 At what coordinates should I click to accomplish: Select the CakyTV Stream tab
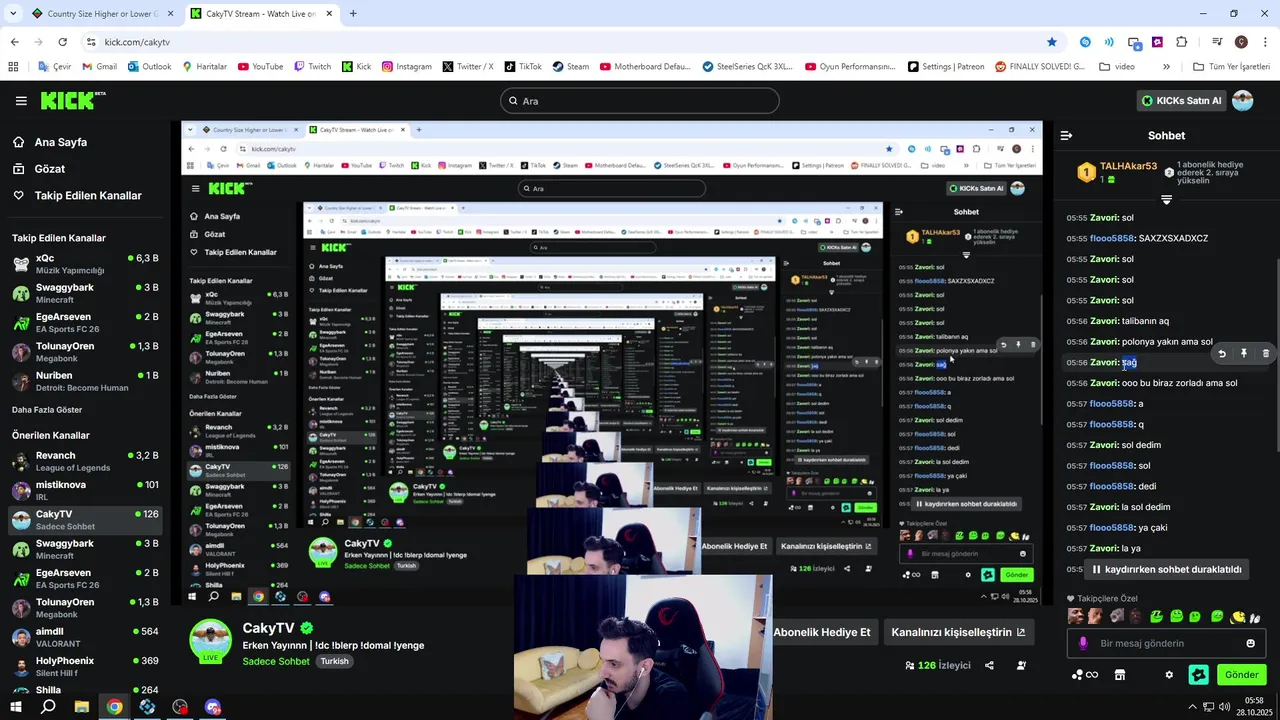coord(261,14)
